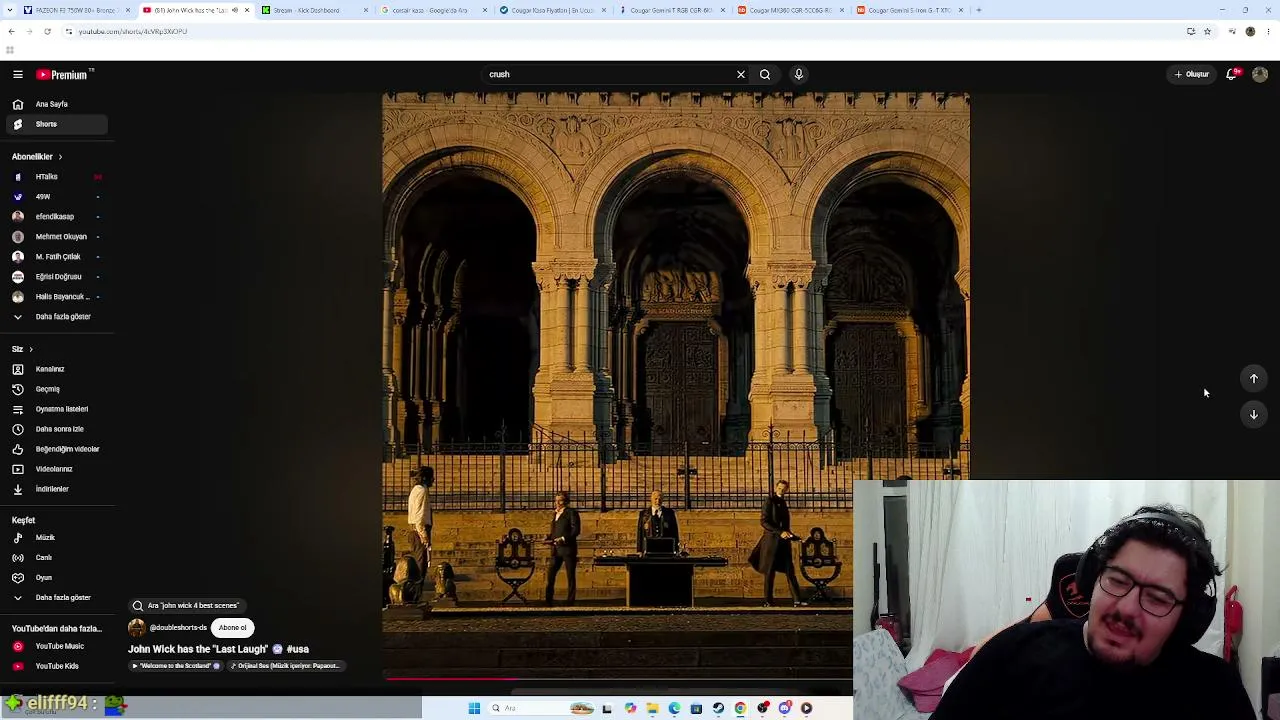This screenshot has height=720, width=1280.
Task: Click the browser back arrow
Action: tap(11, 31)
